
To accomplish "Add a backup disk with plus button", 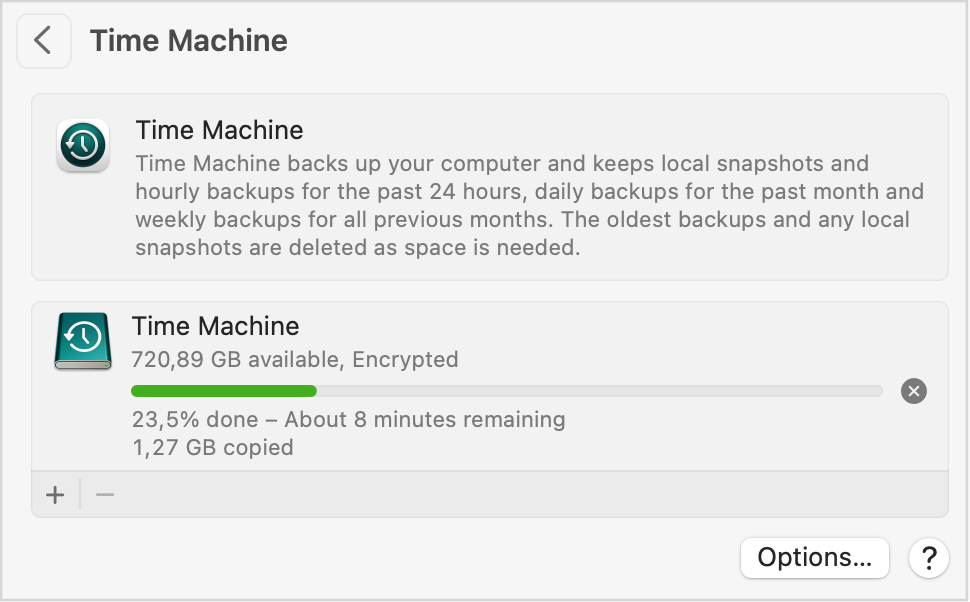I will click(55, 494).
